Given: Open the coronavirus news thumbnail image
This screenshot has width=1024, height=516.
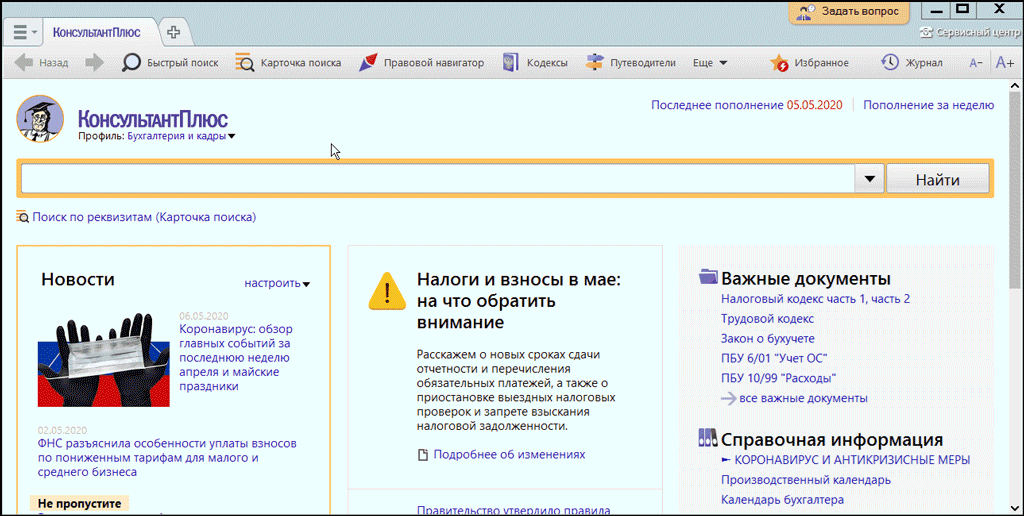Looking at the screenshot, I should click(x=104, y=360).
